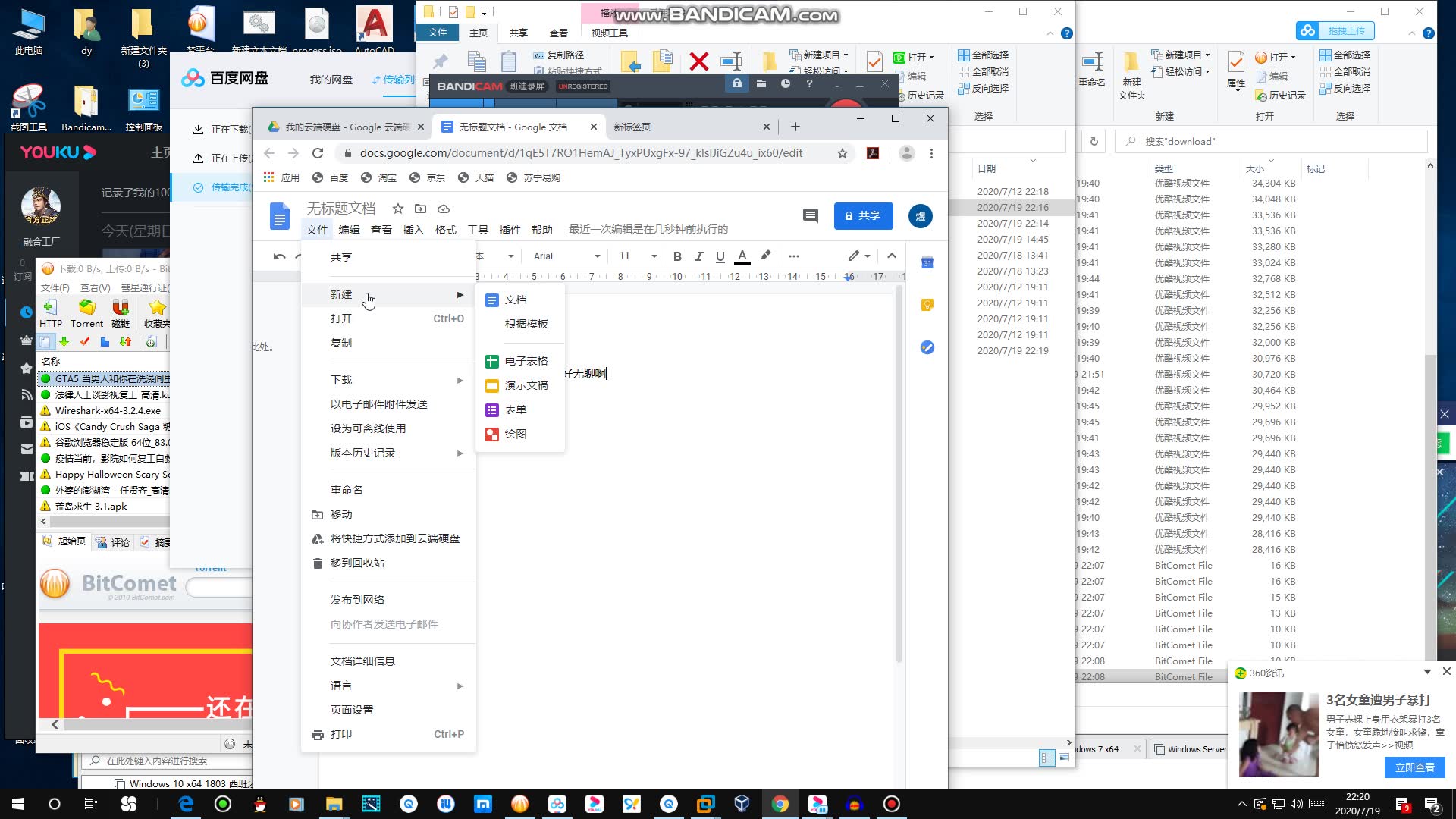Open 新建项目 dropdown in right Explorer

pos(1181,55)
